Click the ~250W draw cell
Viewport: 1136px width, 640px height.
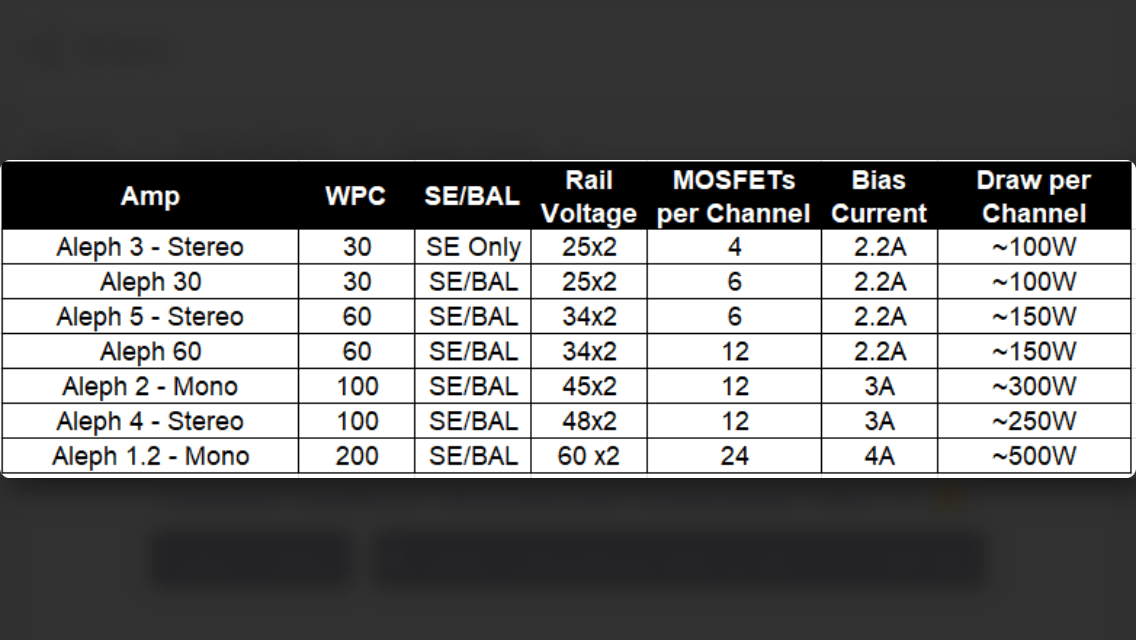1034,421
